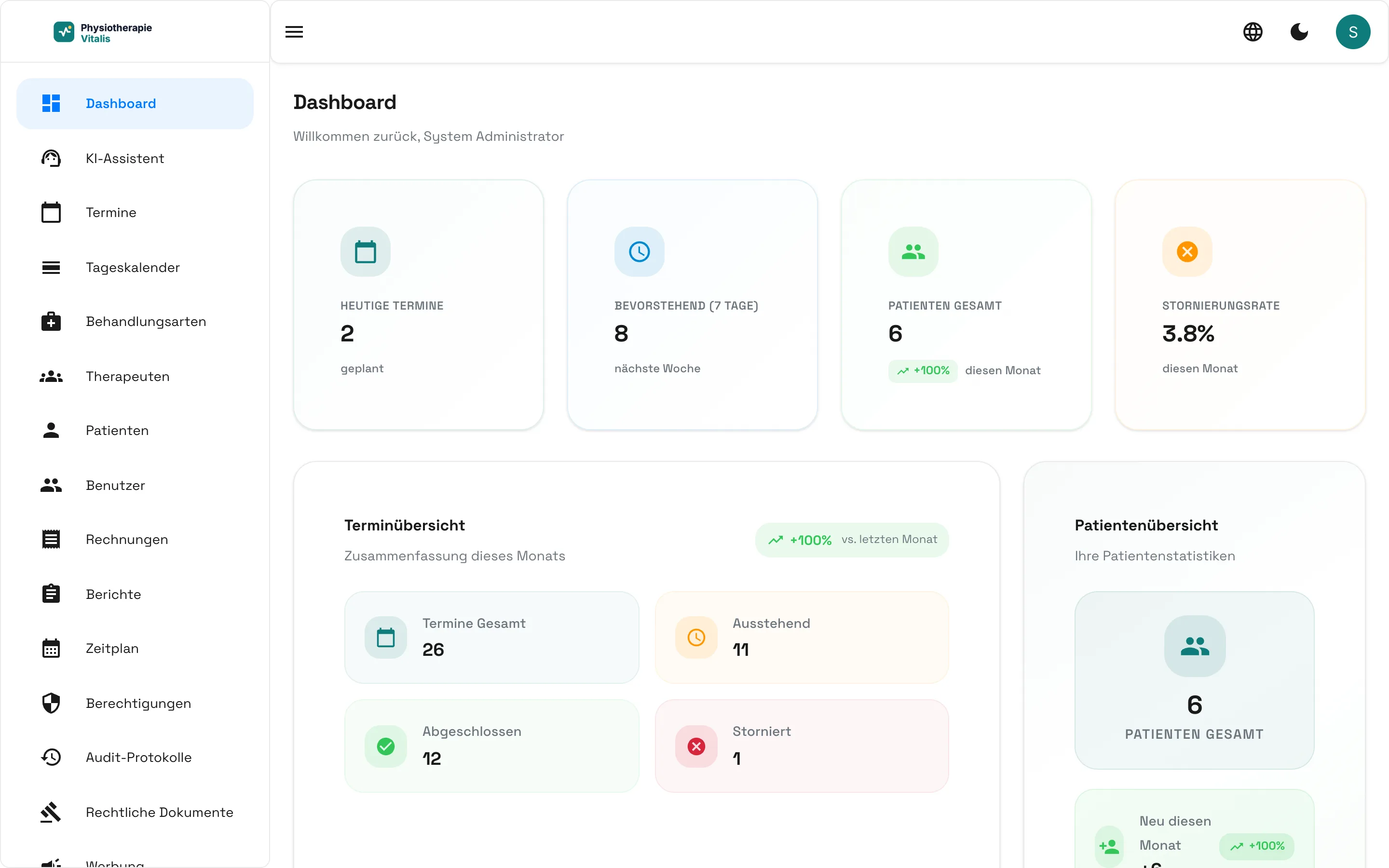1389x868 pixels.
Task: Click the Termine Gesamt calendar icon
Action: coord(386,637)
